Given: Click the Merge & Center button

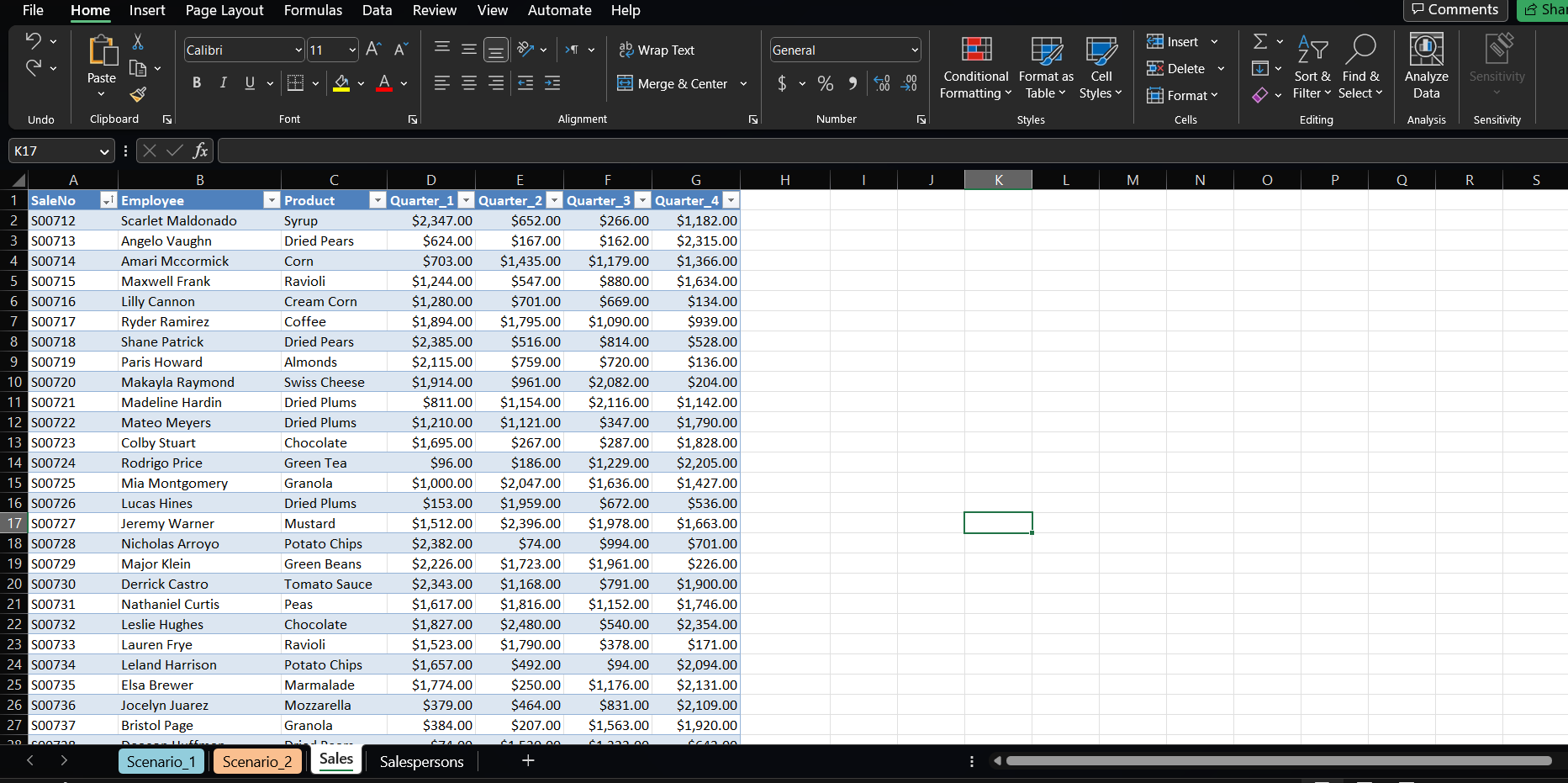Looking at the screenshot, I should click(681, 83).
